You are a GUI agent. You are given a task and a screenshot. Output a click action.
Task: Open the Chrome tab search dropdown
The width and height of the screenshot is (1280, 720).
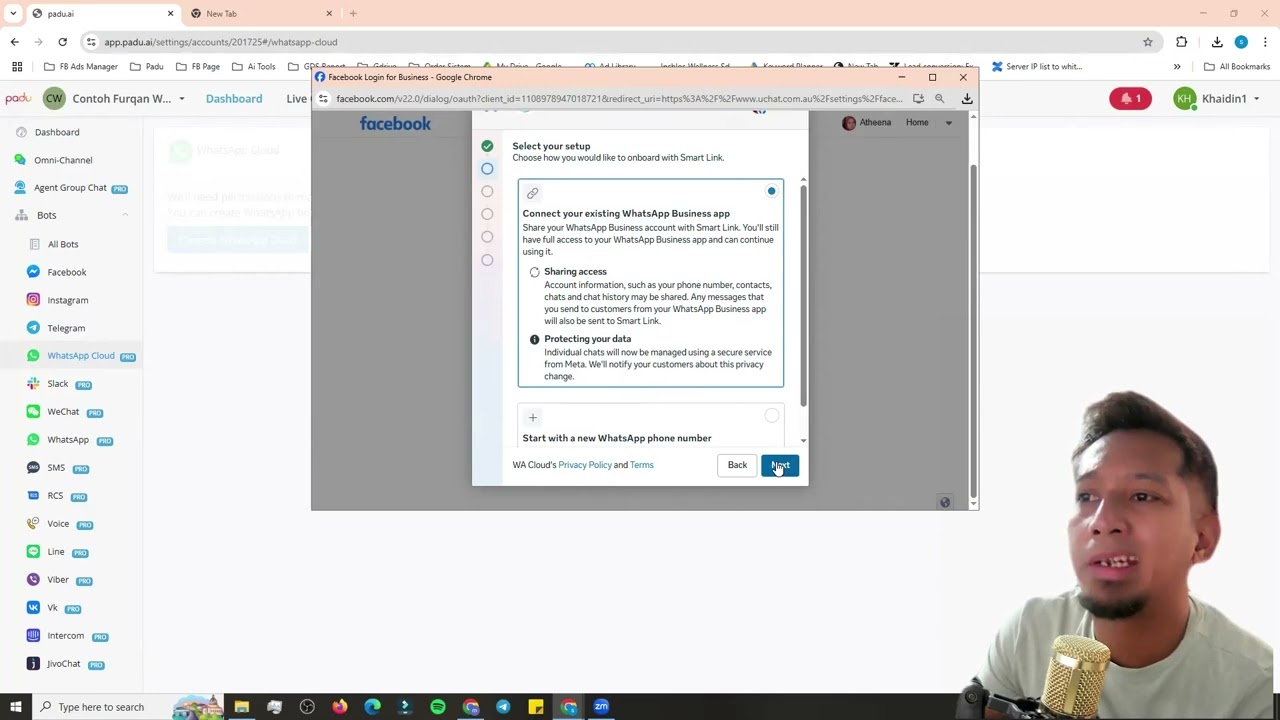pyautogui.click(x=13, y=13)
